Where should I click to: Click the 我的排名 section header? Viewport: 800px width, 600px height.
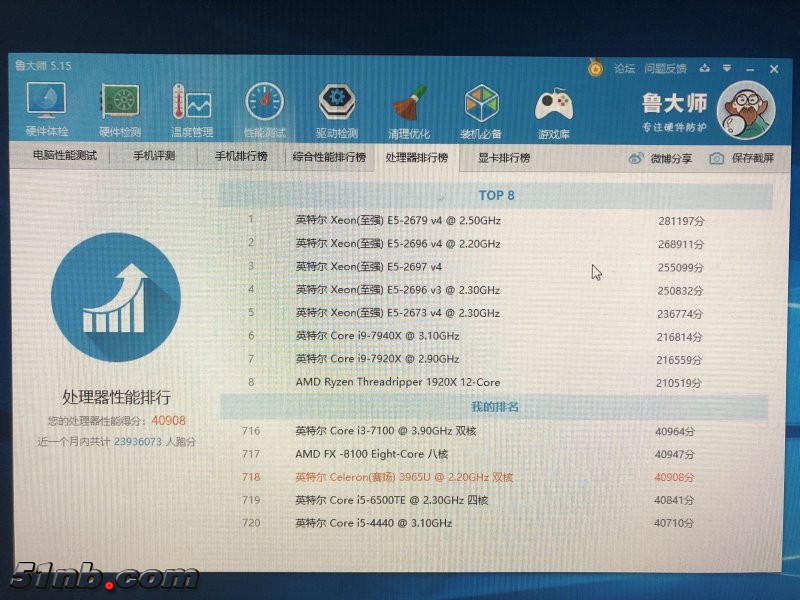[494, 407]
